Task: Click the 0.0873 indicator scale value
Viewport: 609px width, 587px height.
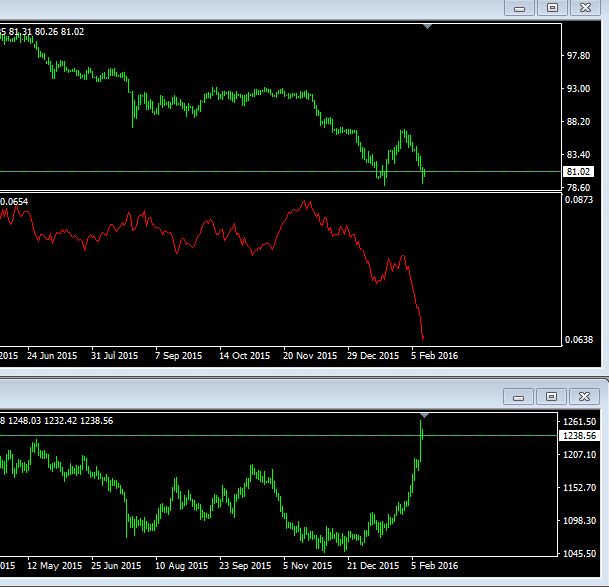Action: [579, 201]
